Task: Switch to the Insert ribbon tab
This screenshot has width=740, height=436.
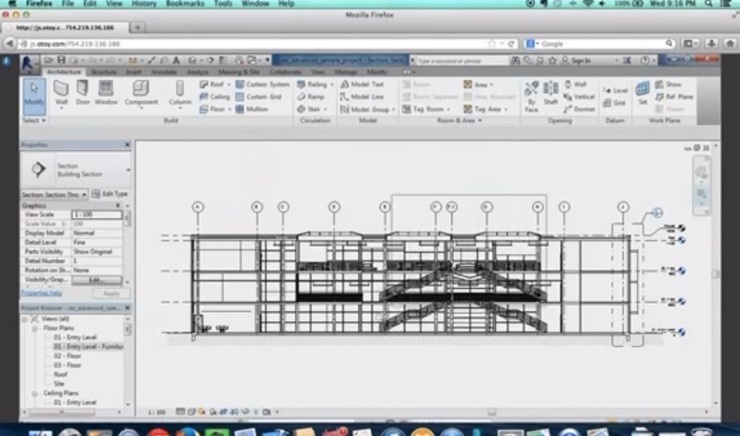Action: click(134, 72)
